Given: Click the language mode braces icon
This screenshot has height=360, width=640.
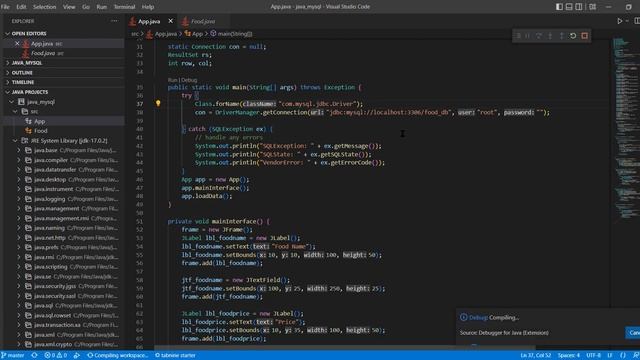Looking at the screenshot, I should coord(622,356).
